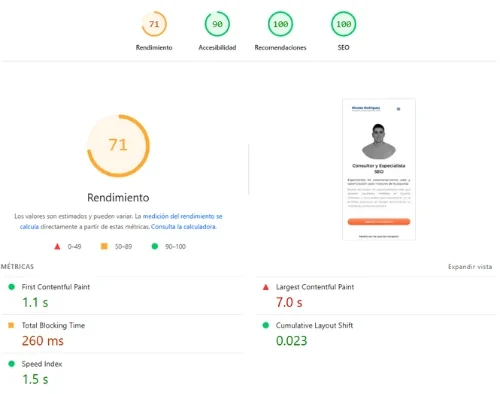The image size is (500, 394).
Task: Expand the metrics view with Expandir vista
Action: (x=470, y=267)
